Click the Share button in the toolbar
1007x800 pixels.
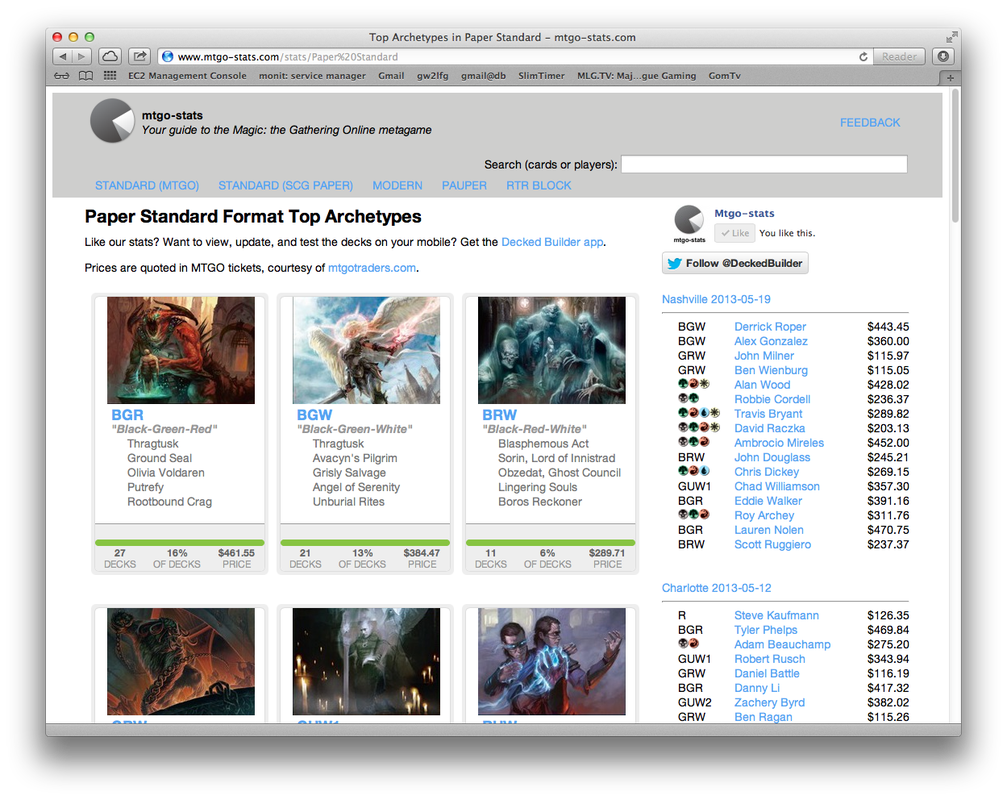pos(140,57)
